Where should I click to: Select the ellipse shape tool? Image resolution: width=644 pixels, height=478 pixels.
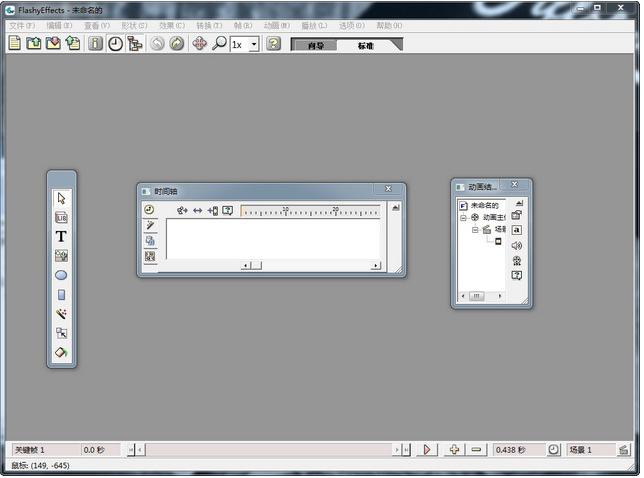pos(61,275)
